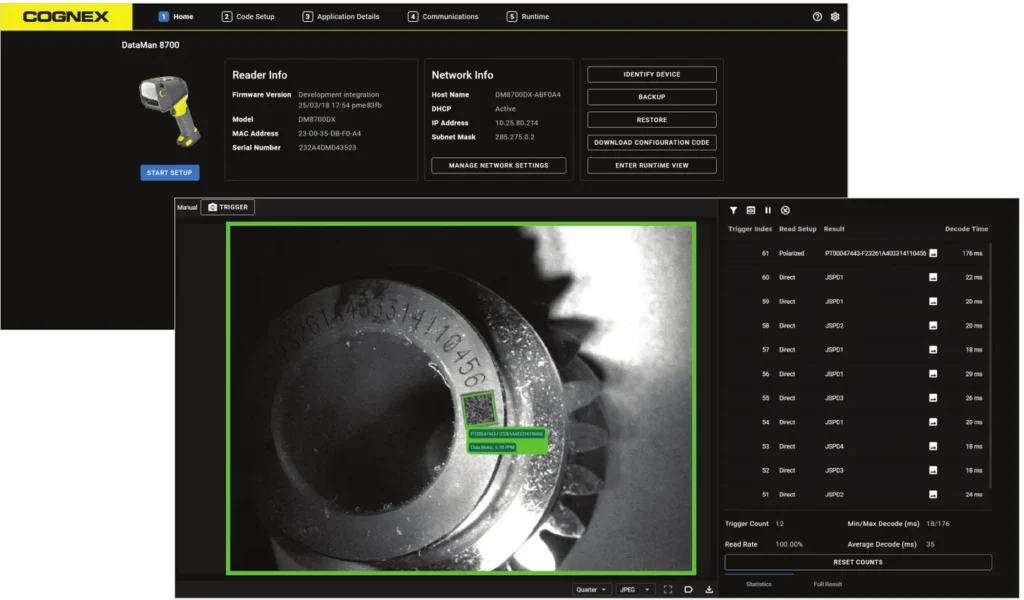Click the table view icon beside filter
Screen dimensions: 1024x600
point(750,210)
